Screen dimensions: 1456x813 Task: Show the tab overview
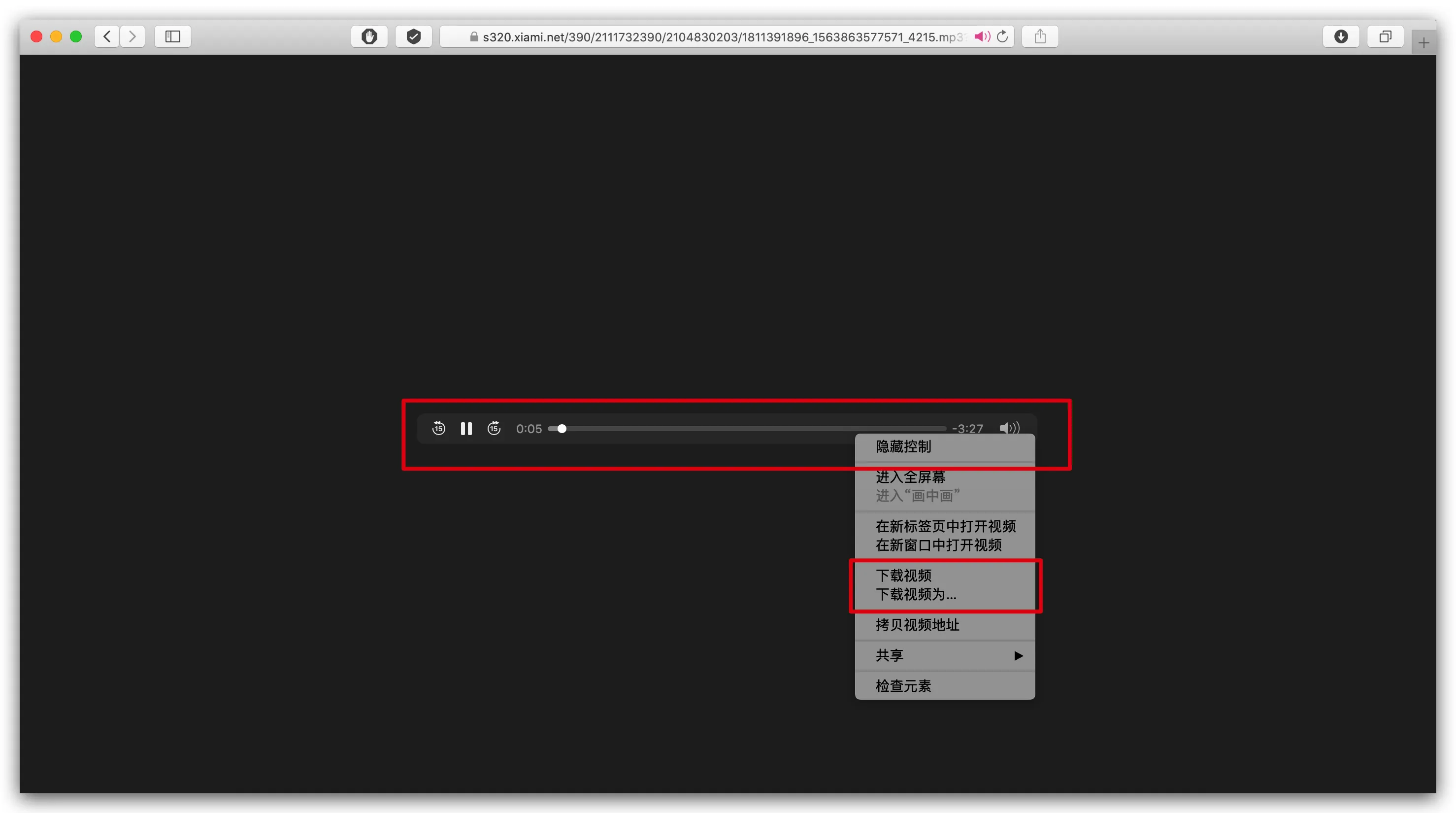(1385, 37)
